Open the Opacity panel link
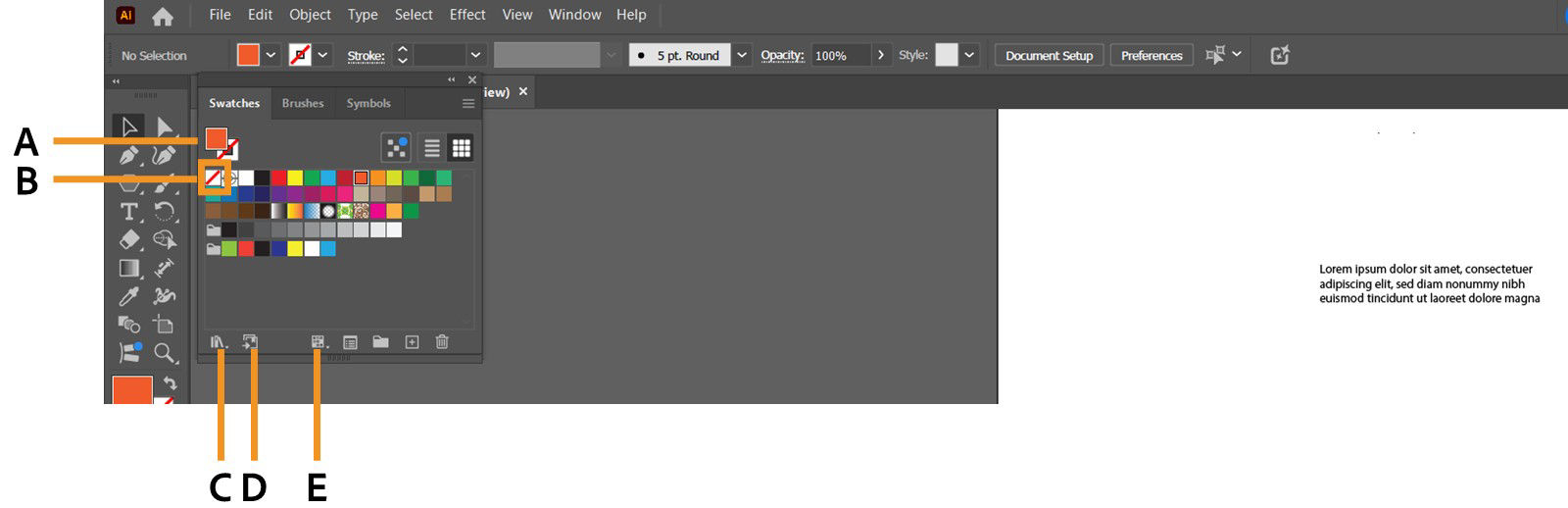The width and height of the screenshot is (1568, 508). [x=782, y=56]
